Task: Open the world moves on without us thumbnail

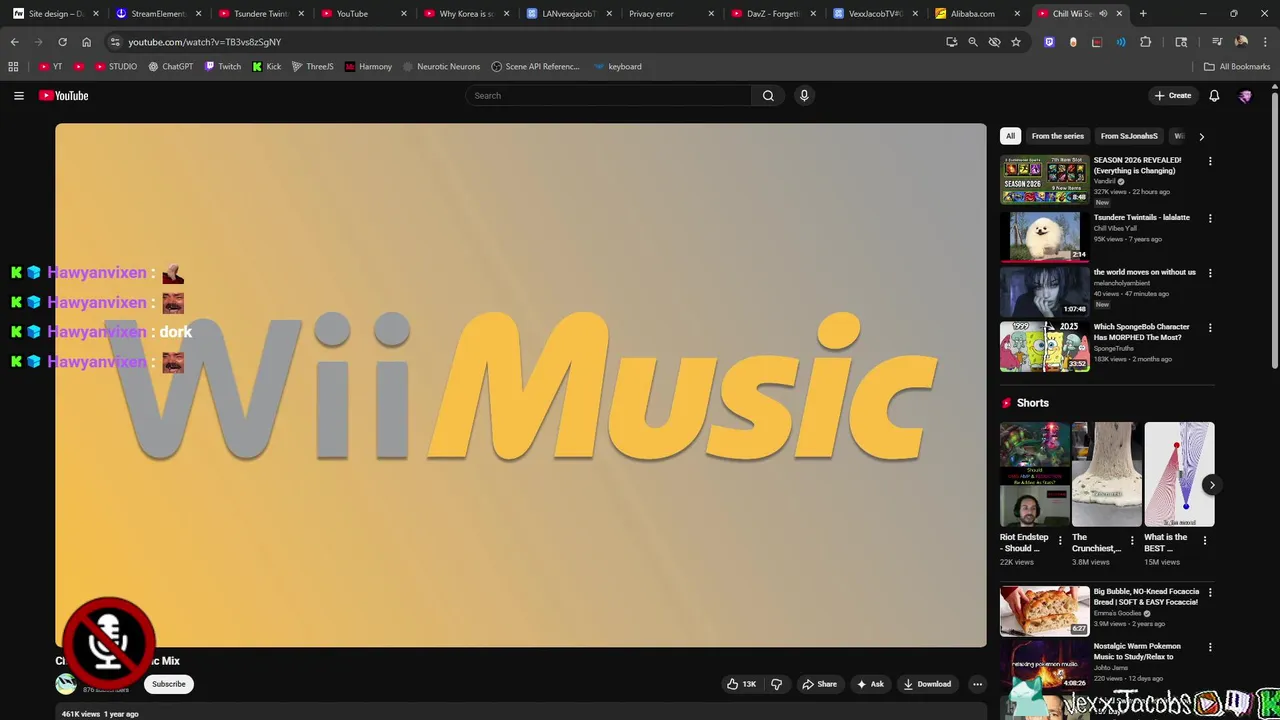Action: (1044, 291)
